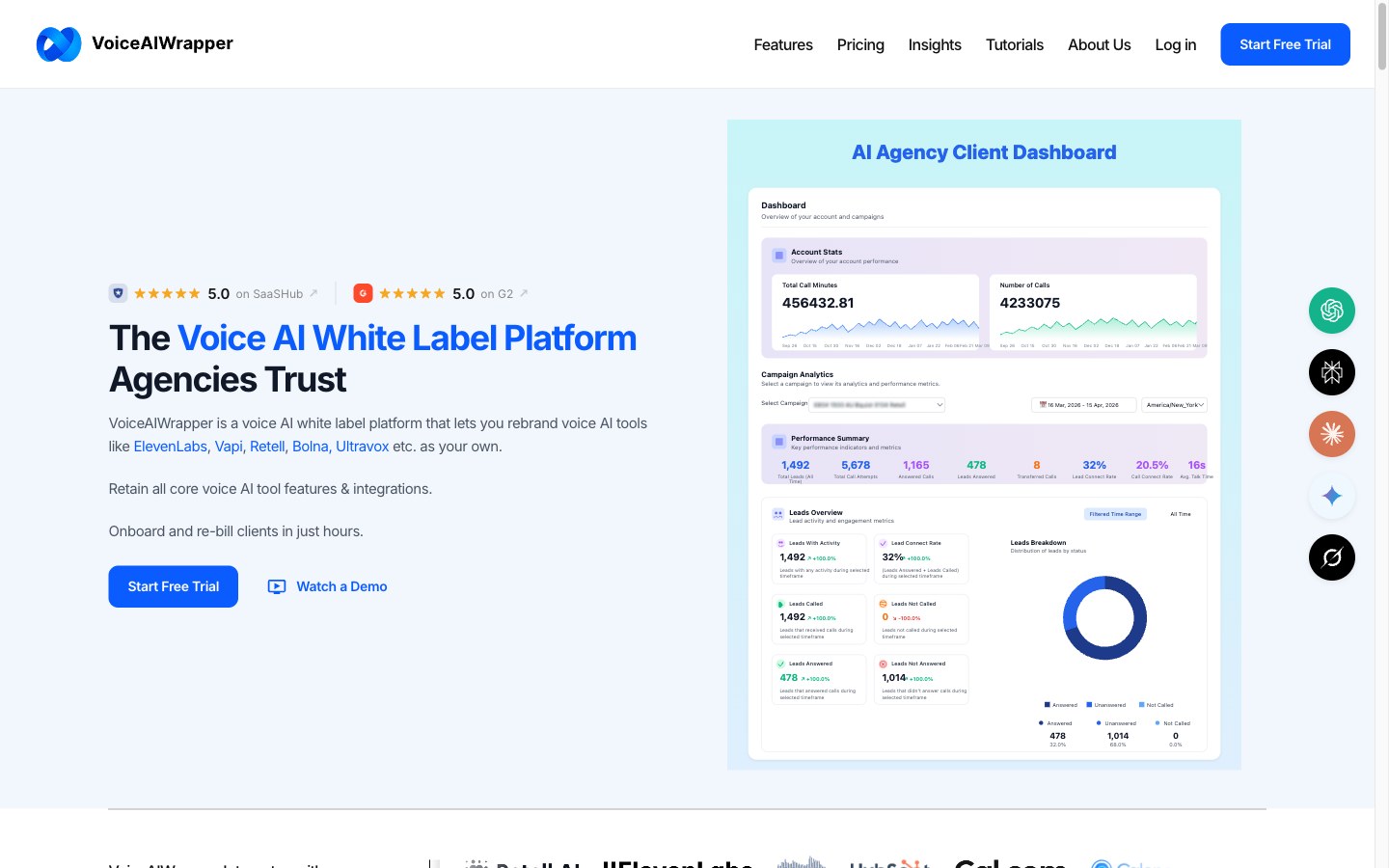
Task: Click the 'on SaaSHub' rating text
Action: [269, 294]
